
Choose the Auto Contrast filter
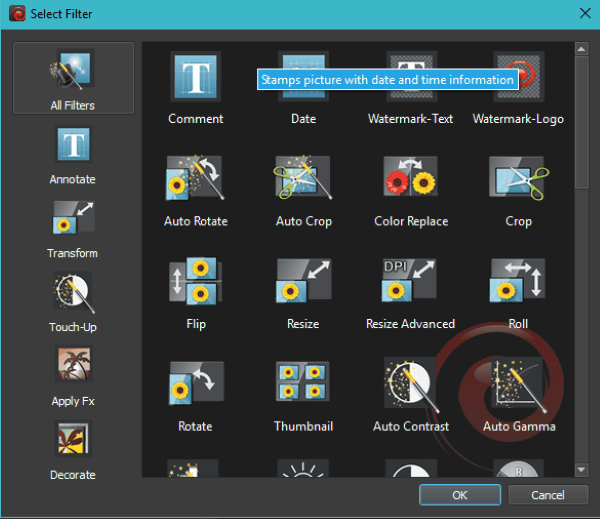(410, 385)
